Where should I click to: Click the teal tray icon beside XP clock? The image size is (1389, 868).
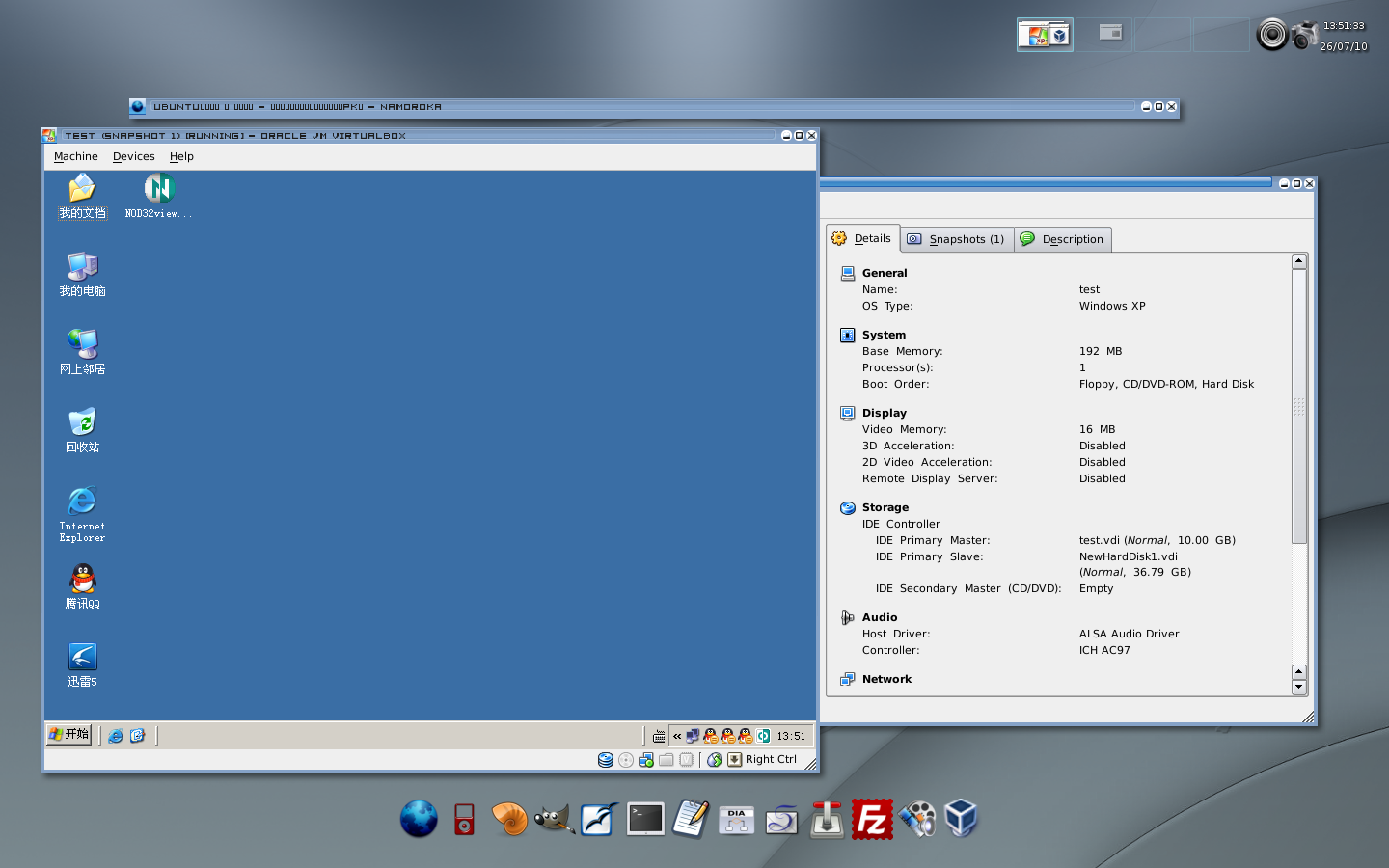(x=763, y=736)
